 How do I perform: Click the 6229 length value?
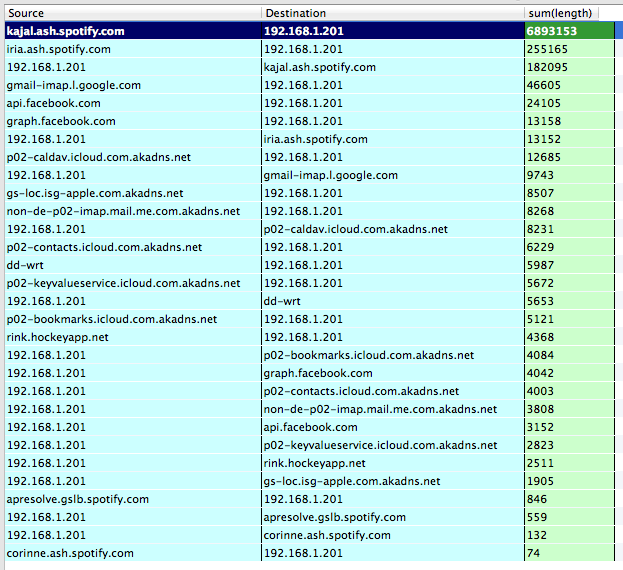pyautogui.click(x=540, y=247)
